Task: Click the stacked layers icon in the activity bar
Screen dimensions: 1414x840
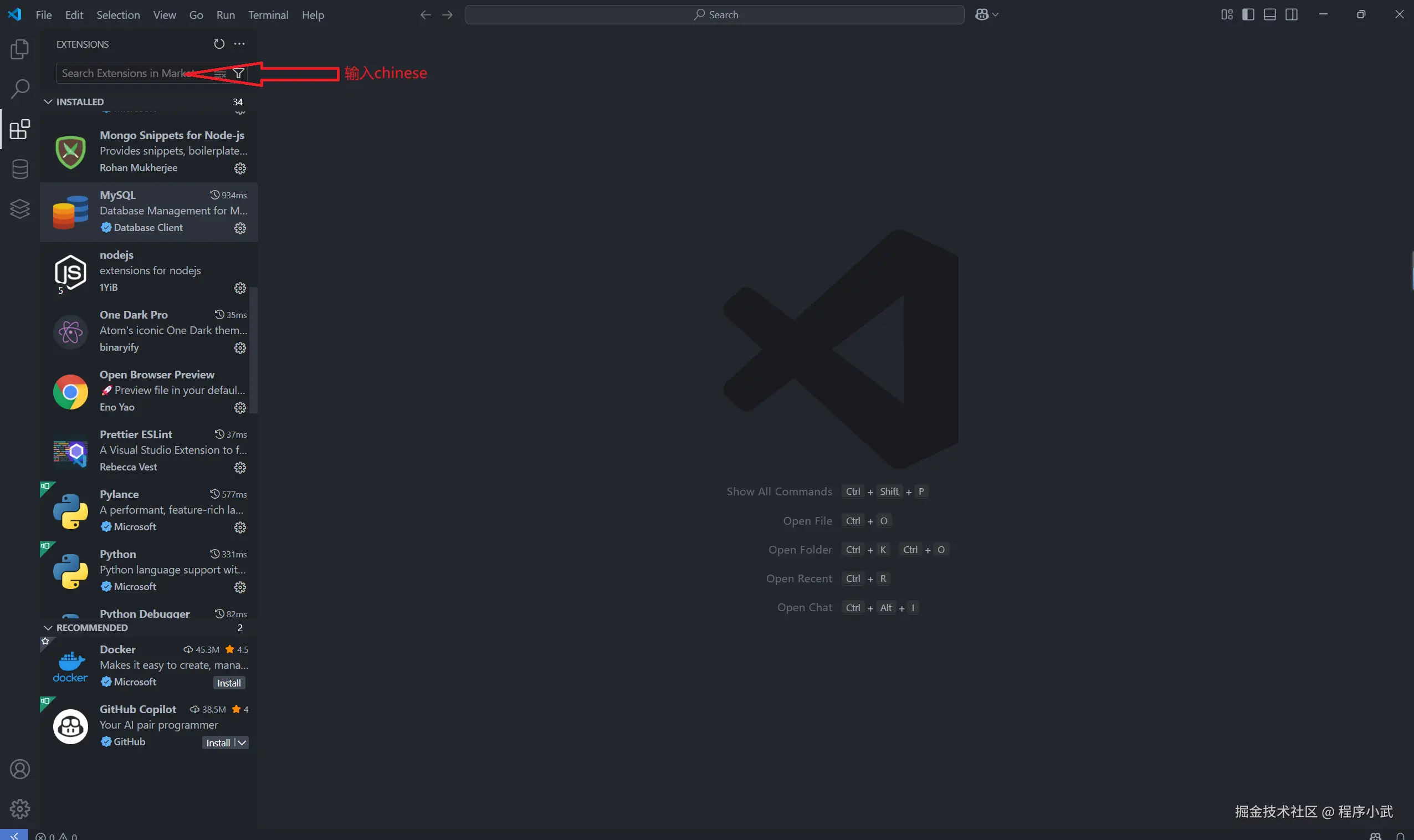Action: [x=20, y=208]
